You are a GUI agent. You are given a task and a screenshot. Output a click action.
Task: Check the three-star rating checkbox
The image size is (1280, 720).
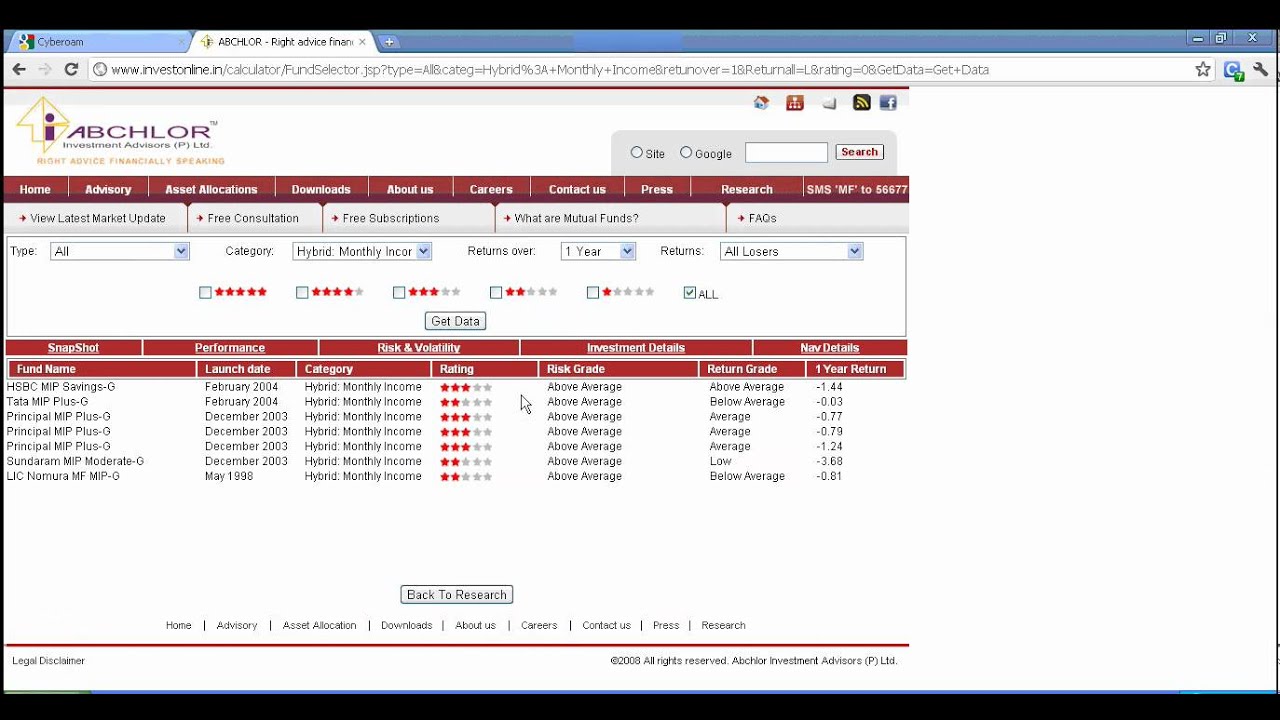(x=399, y=293)
